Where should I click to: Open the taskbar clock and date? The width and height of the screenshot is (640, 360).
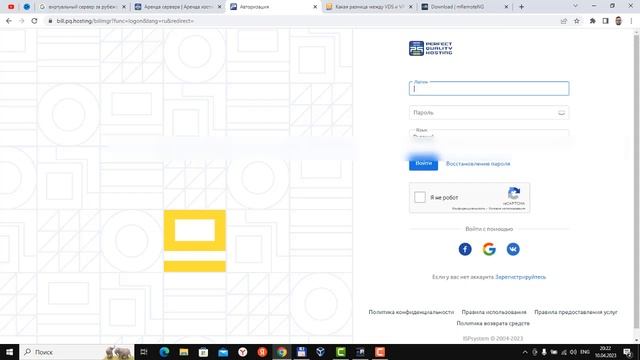605,352
